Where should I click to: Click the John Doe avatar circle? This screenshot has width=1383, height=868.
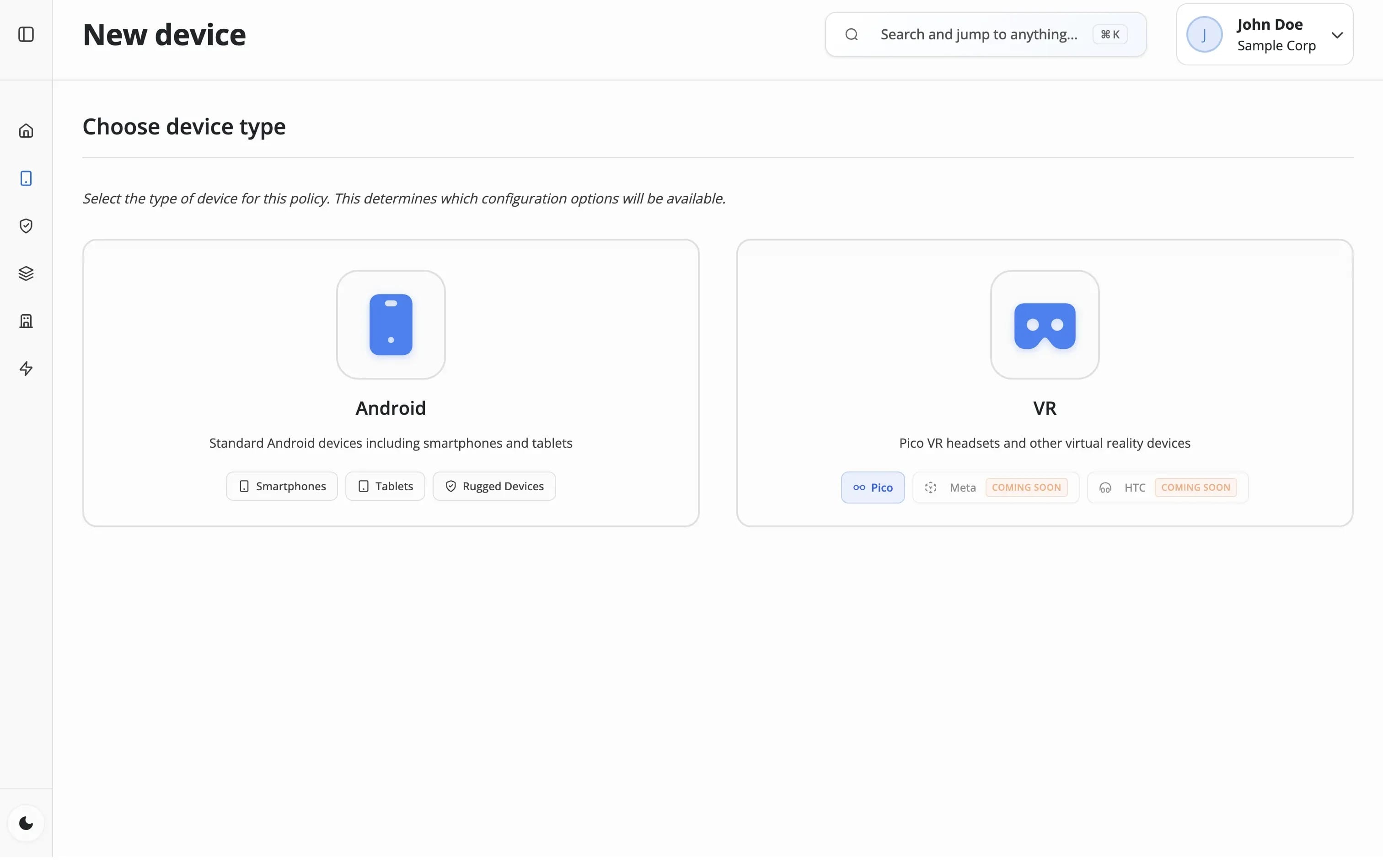1204,34
